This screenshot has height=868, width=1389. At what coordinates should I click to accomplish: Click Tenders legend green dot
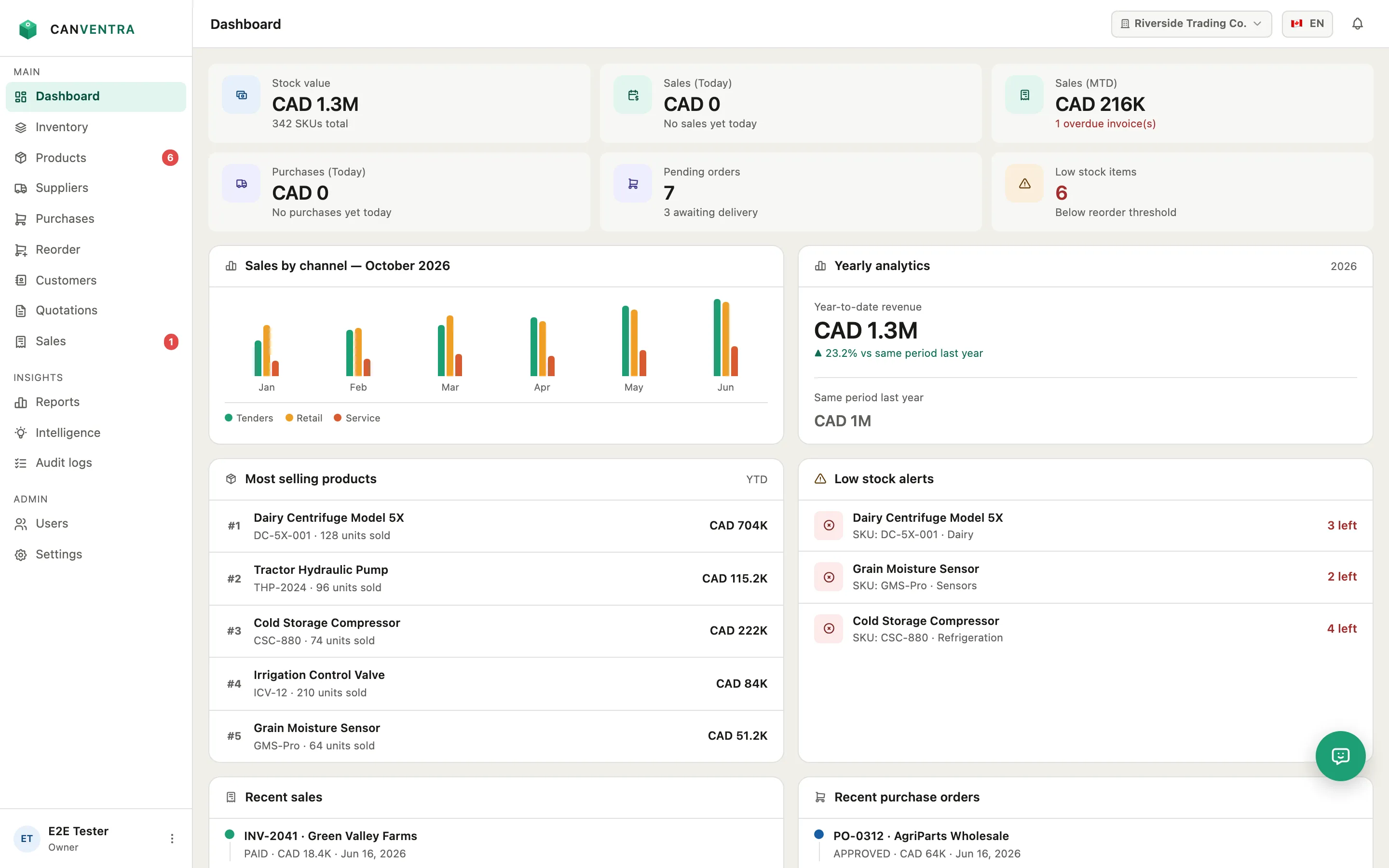[x=229, y=418]
